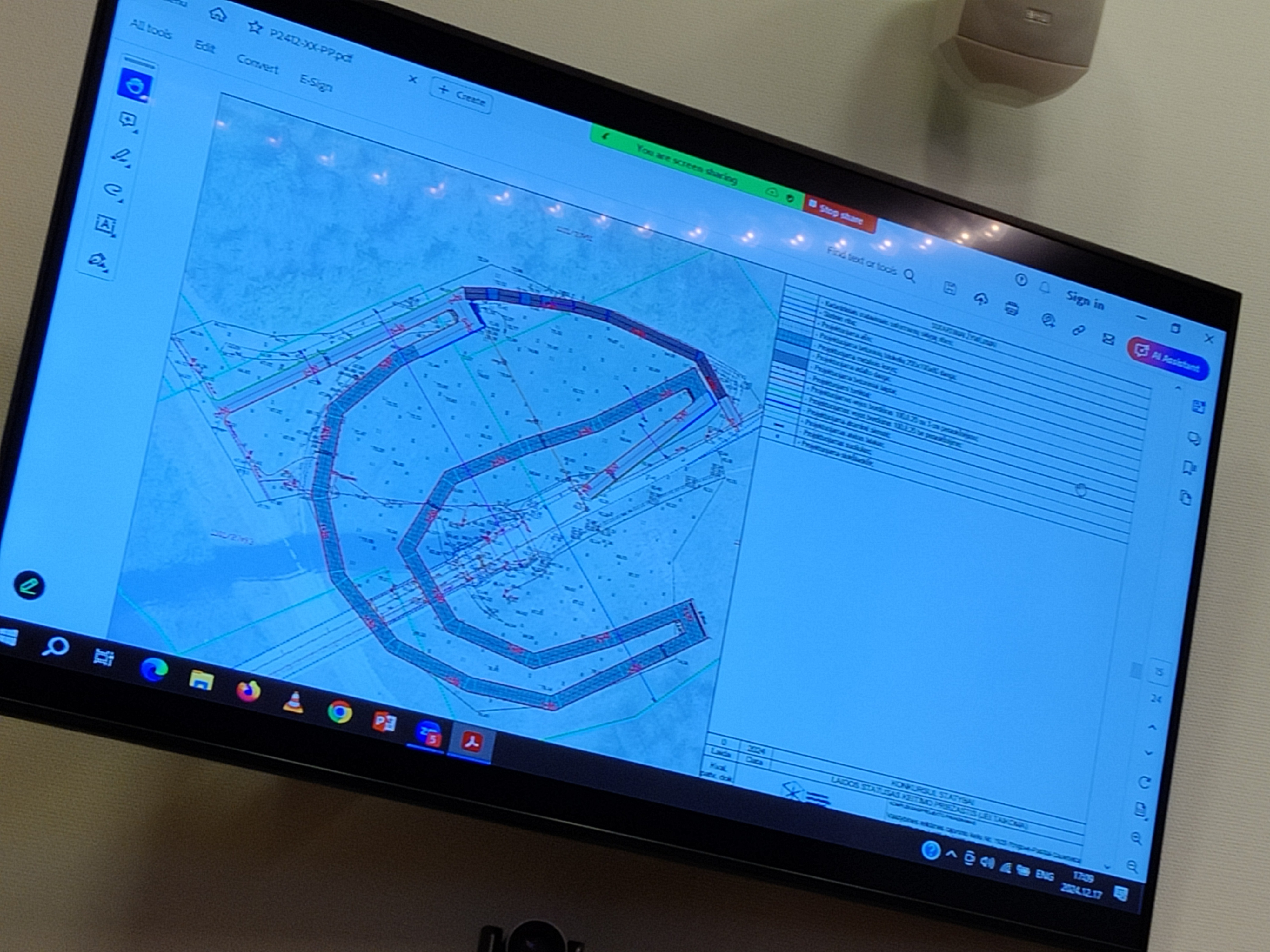Open the Pages/copy panel in right rail
Viewport: 1270px width, 952px height.
coord(1186,497)
